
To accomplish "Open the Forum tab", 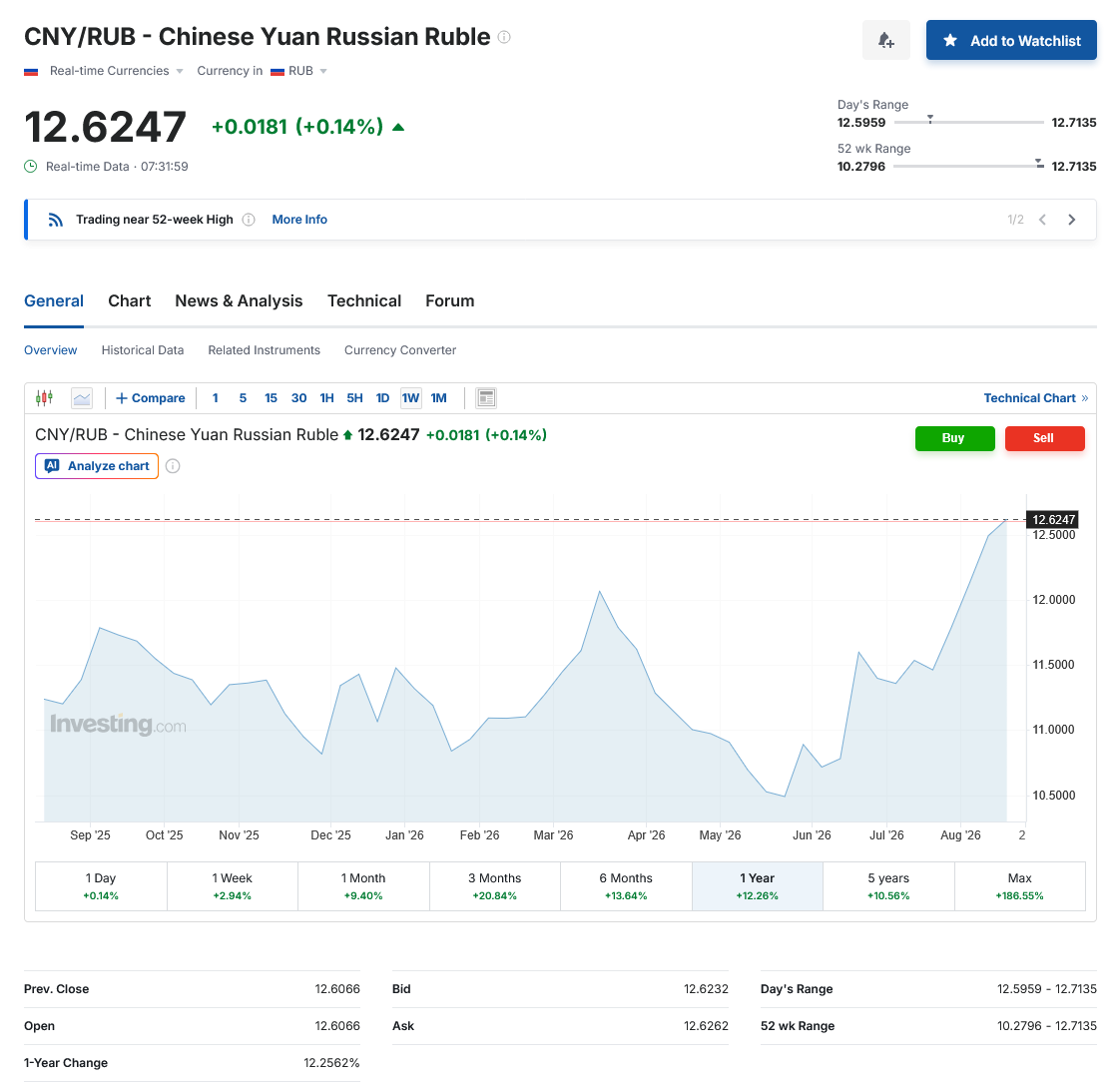I will [450, 300].
